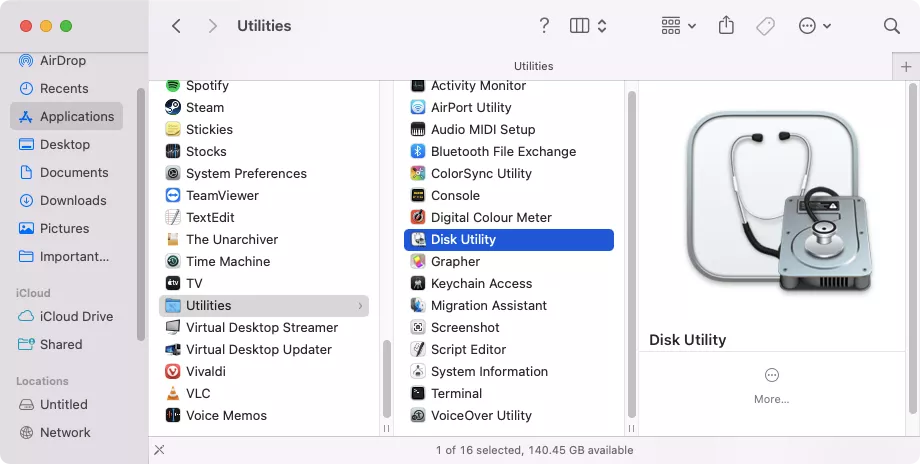The height and width of the screenshot is (464, 920).
Task: Select Keychain Access icon
Action: coord(418,283)
